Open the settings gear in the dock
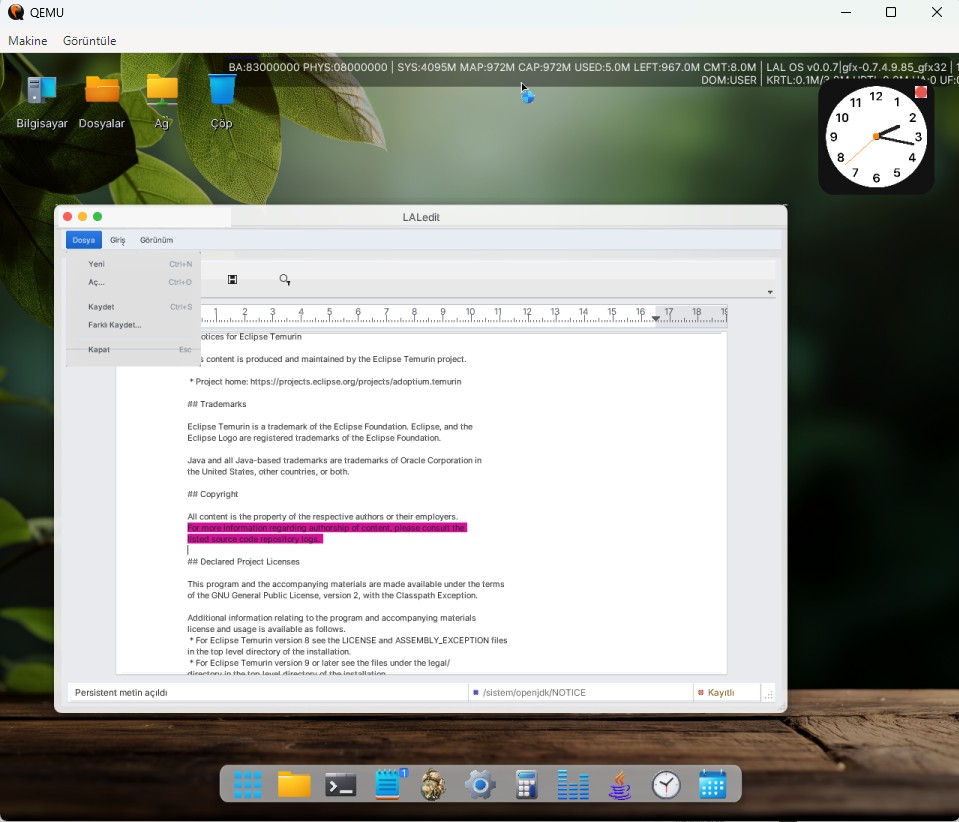This screenshot has height=822, width=959. click(480, 785)
